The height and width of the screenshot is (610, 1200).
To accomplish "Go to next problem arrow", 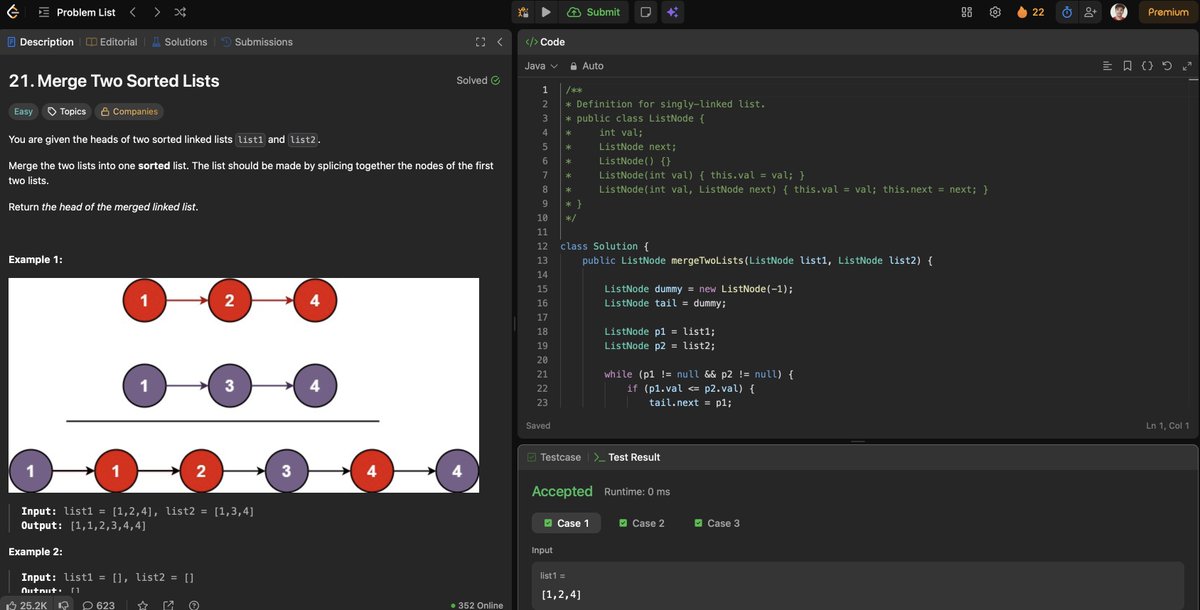I will [156, 12].
